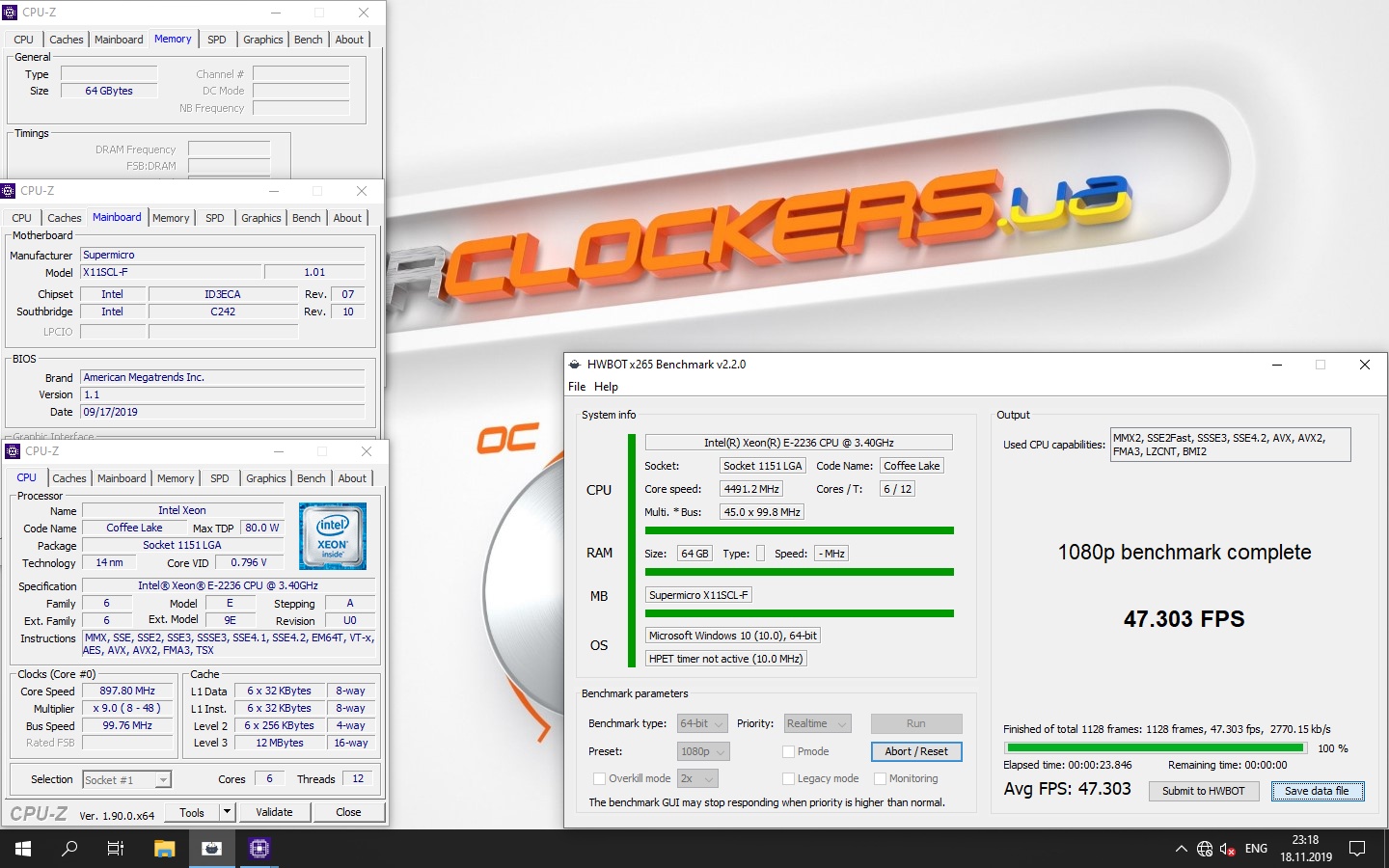Image resolution: width=1389 pixels, height=868 pixels.
Task: Click the greyed-out Run button
Action: pos(916,723)
